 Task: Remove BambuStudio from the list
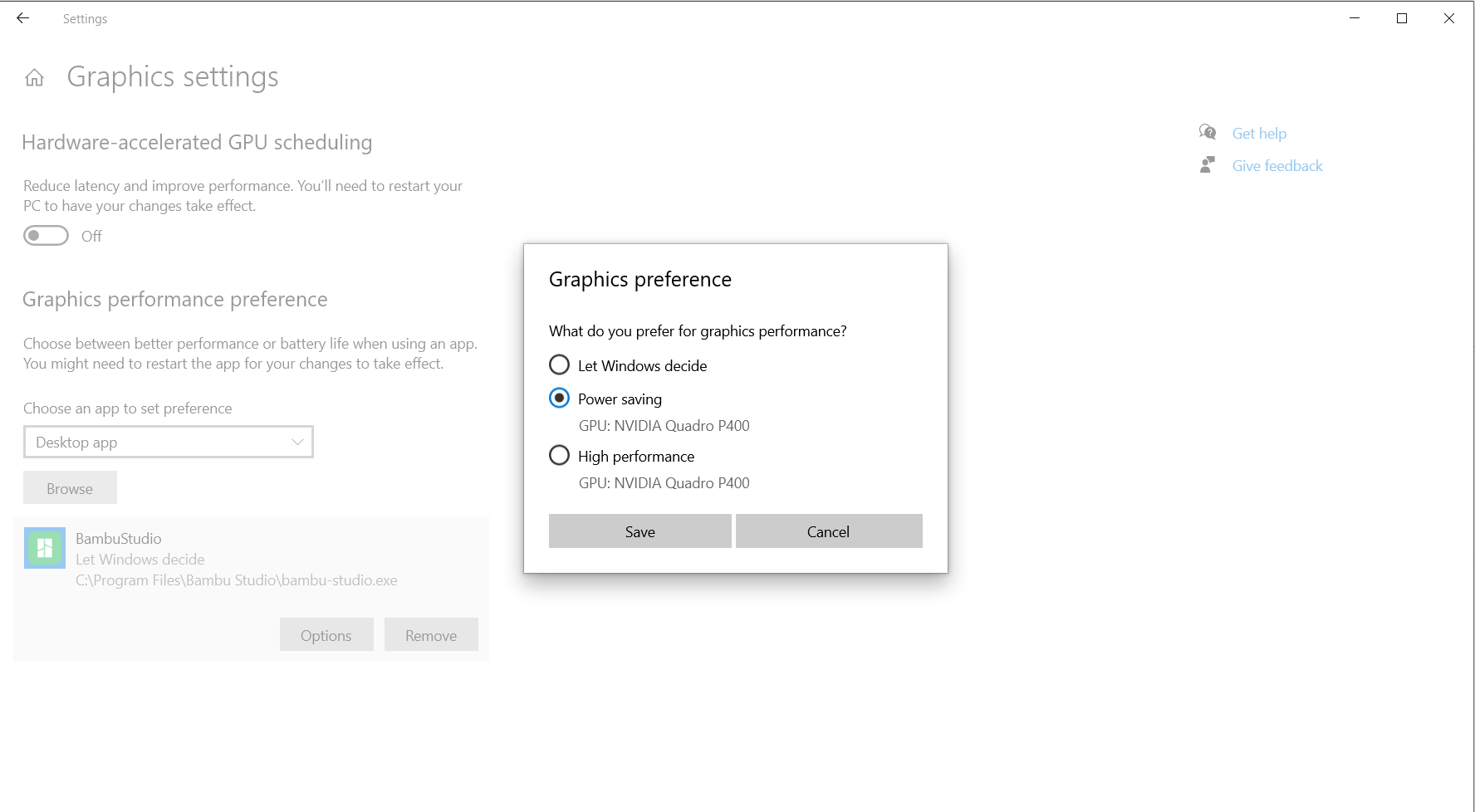(431, 635)
